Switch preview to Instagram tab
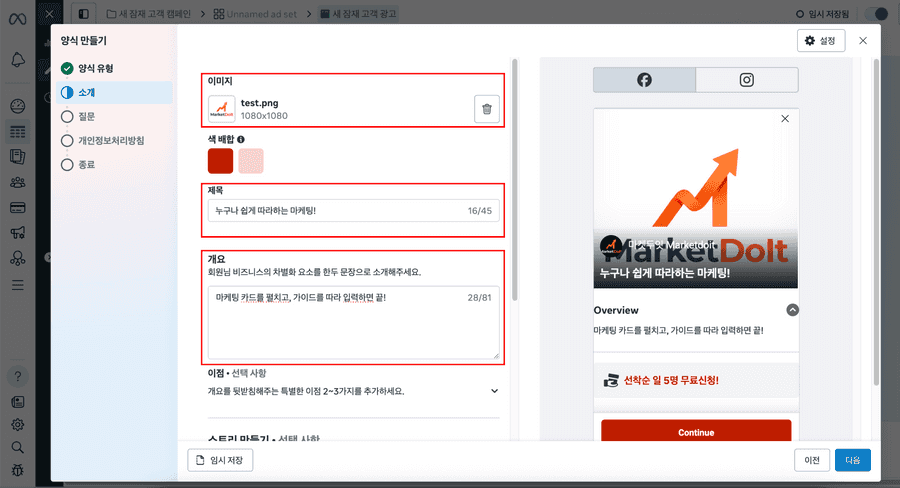900x488 pixels. [x=747, y=80]
